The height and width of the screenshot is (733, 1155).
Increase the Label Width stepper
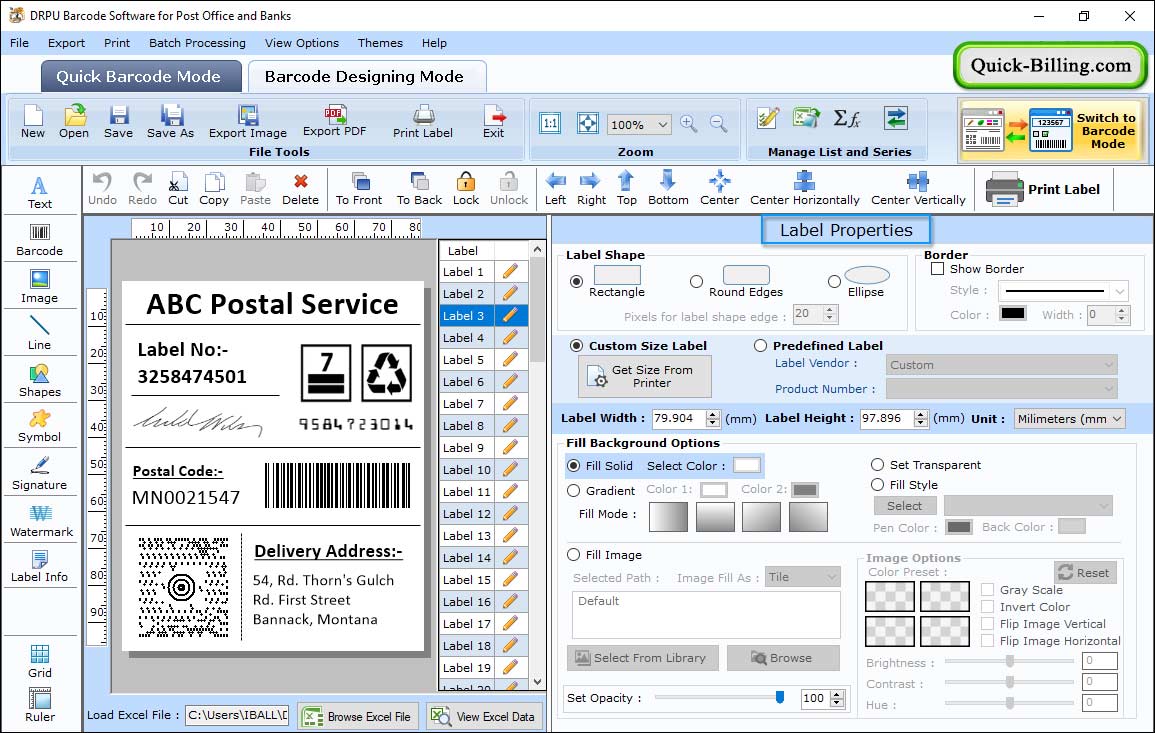pos(712,414)
